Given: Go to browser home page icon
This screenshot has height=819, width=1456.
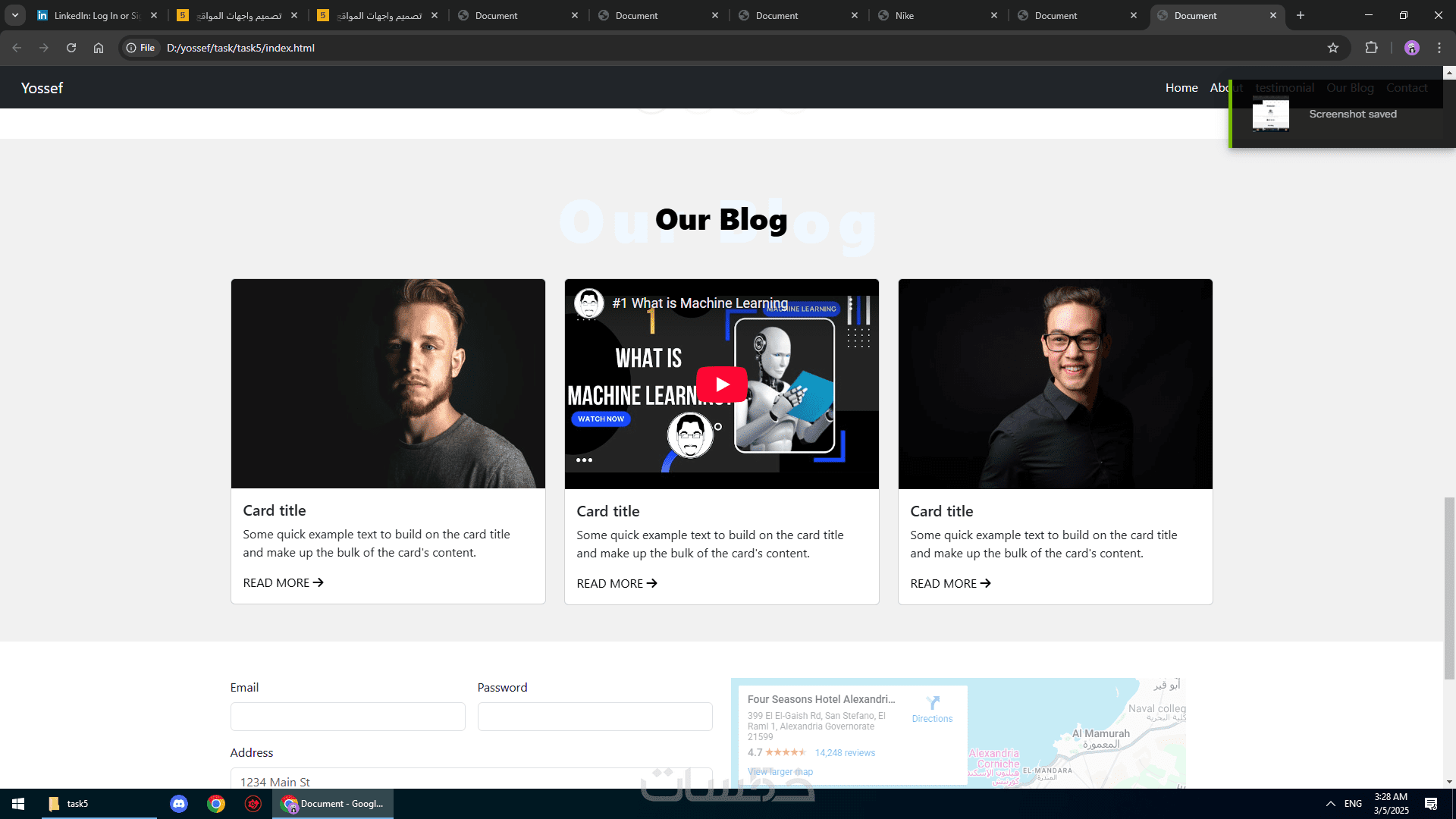Looking at the screenshot, I should click(99, 48).
